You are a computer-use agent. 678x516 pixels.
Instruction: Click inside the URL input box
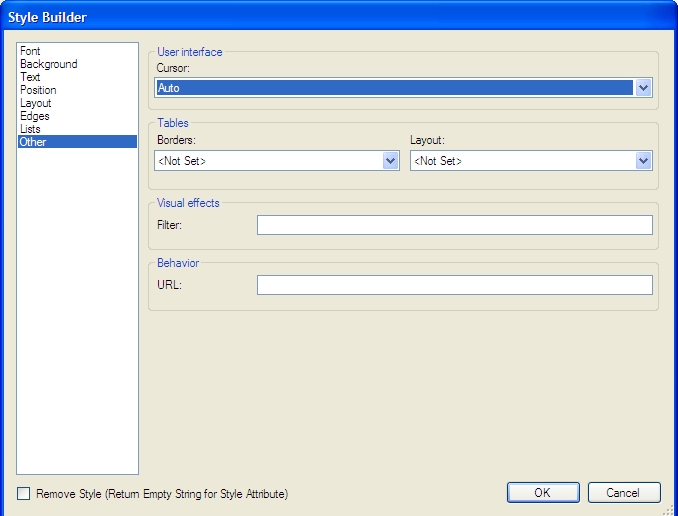pyautogui.click(x=454, y=285)
